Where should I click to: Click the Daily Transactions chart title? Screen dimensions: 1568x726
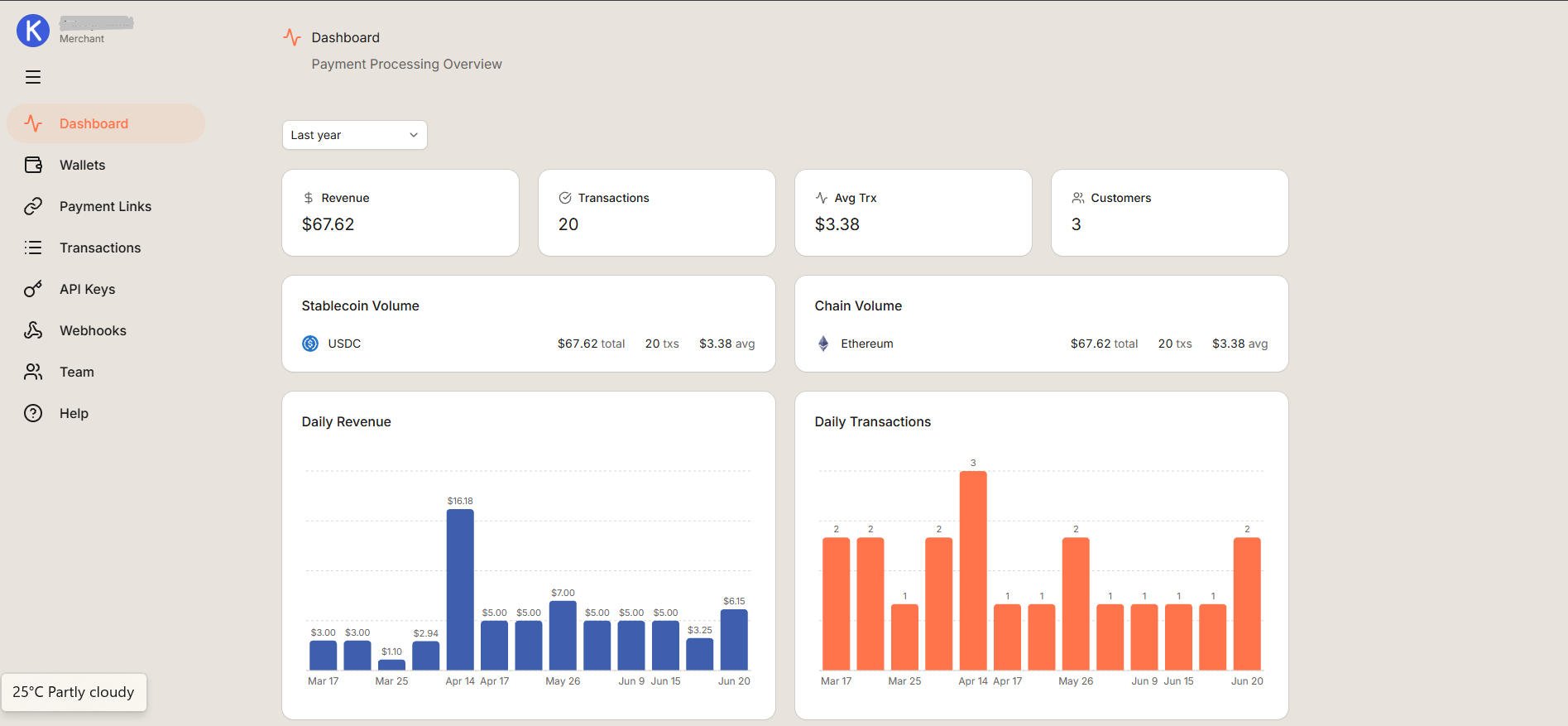(872, 421)
